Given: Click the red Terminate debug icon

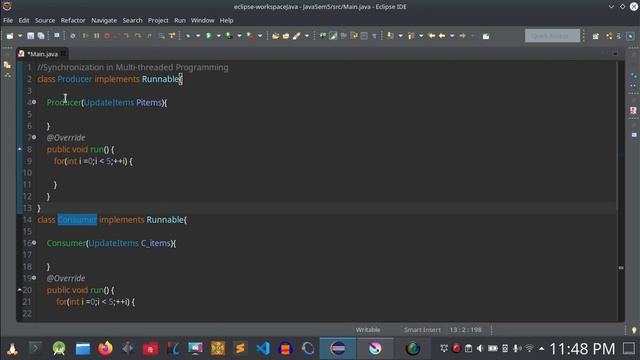Looking at the screenshot, I should pyautogui.click(x=107, y=36).
